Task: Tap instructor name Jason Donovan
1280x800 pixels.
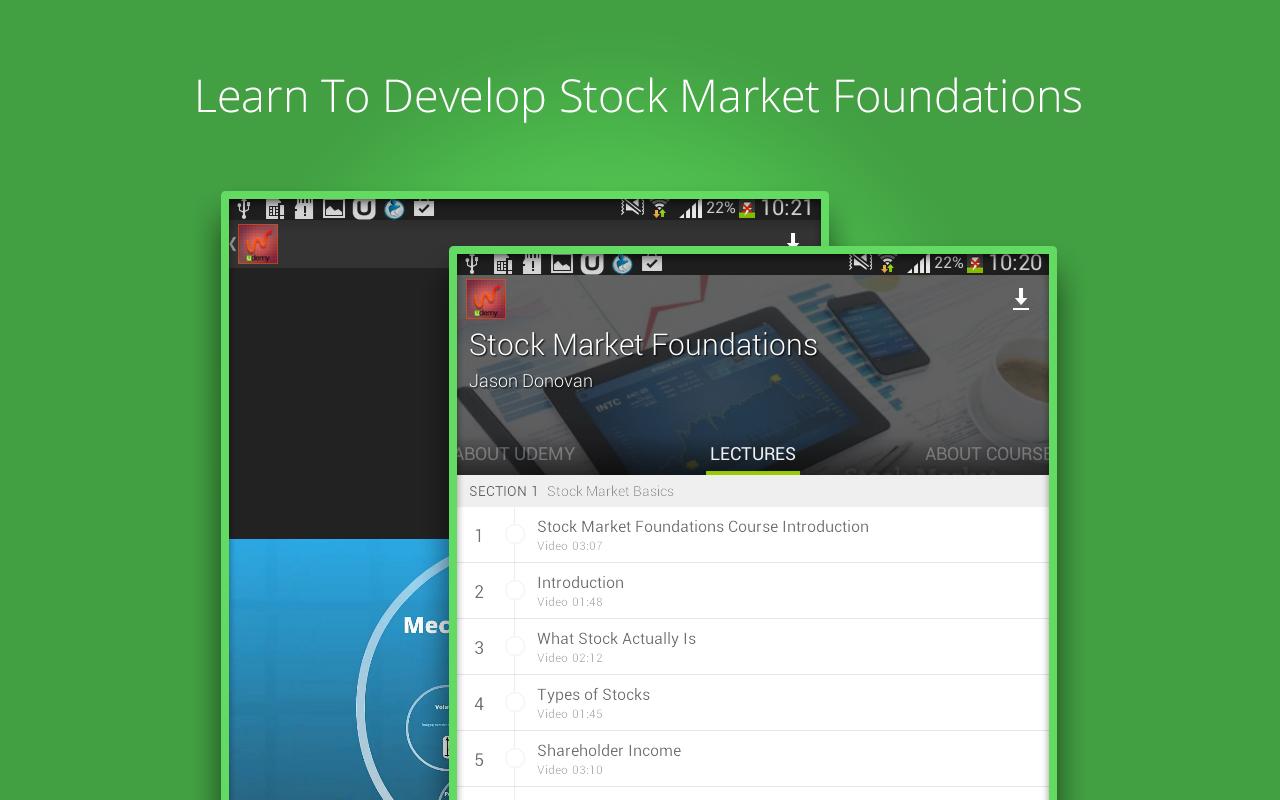Action: point(531,381)
